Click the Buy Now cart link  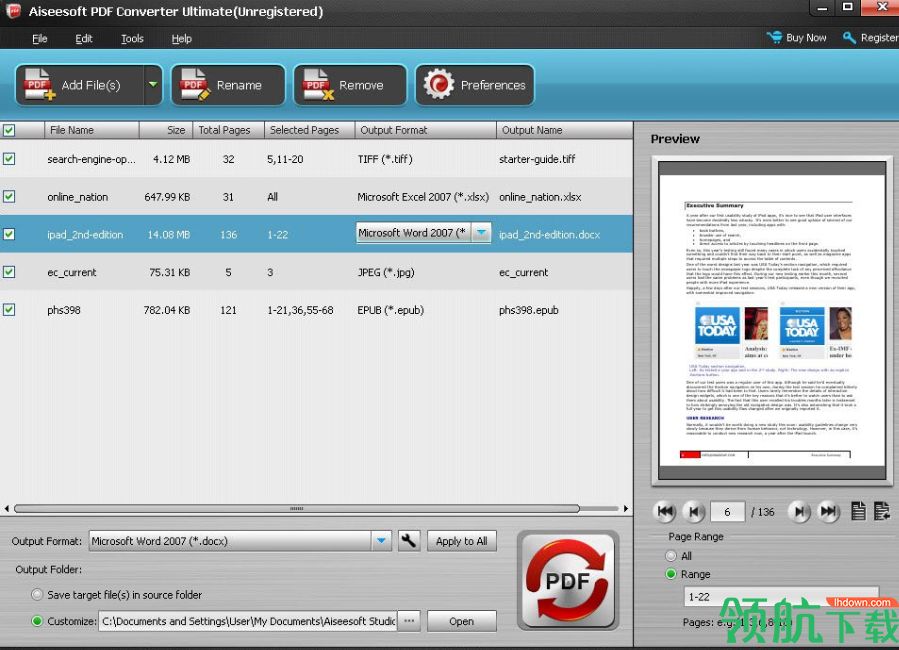coord(797,38)
